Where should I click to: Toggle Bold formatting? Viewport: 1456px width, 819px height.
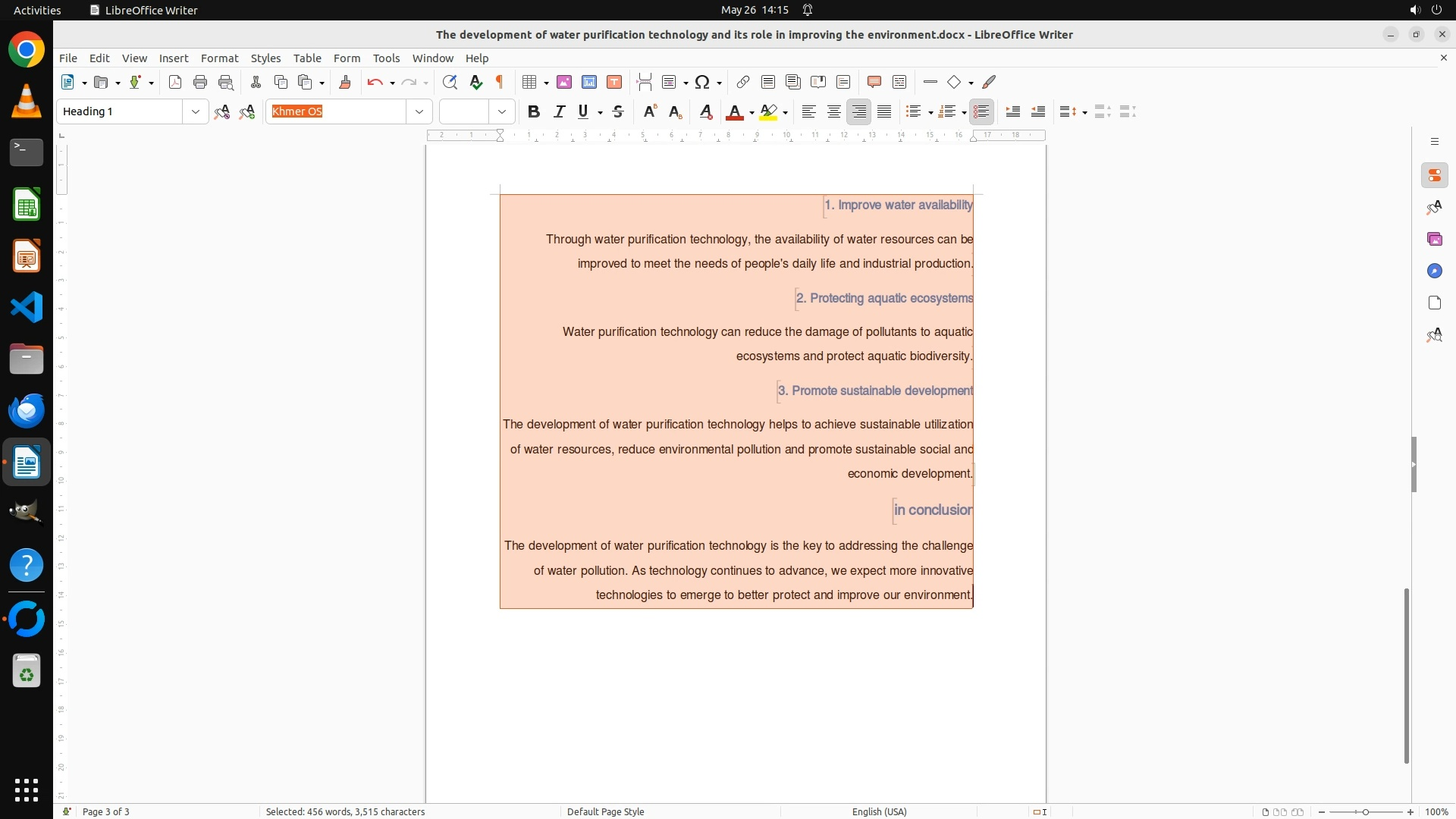point(534,111)
